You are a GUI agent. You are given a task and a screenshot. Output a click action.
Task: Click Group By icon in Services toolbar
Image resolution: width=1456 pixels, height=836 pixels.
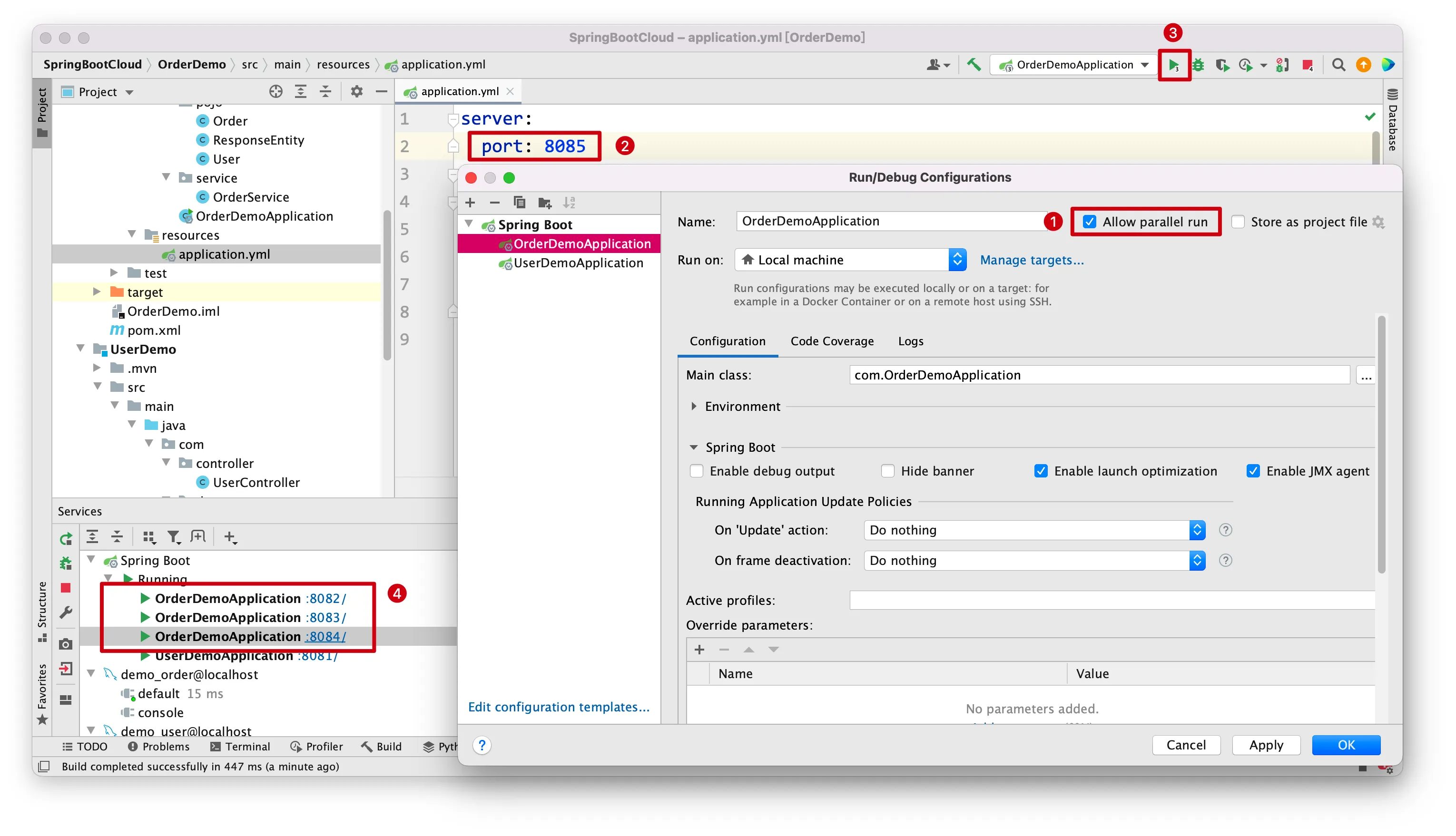pyautogui.click(x=149, y=537)
